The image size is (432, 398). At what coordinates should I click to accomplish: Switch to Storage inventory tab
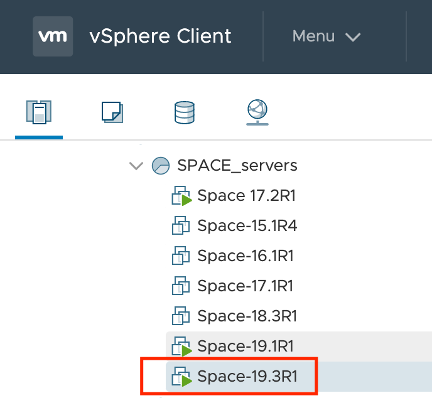(x=185, y=112)
